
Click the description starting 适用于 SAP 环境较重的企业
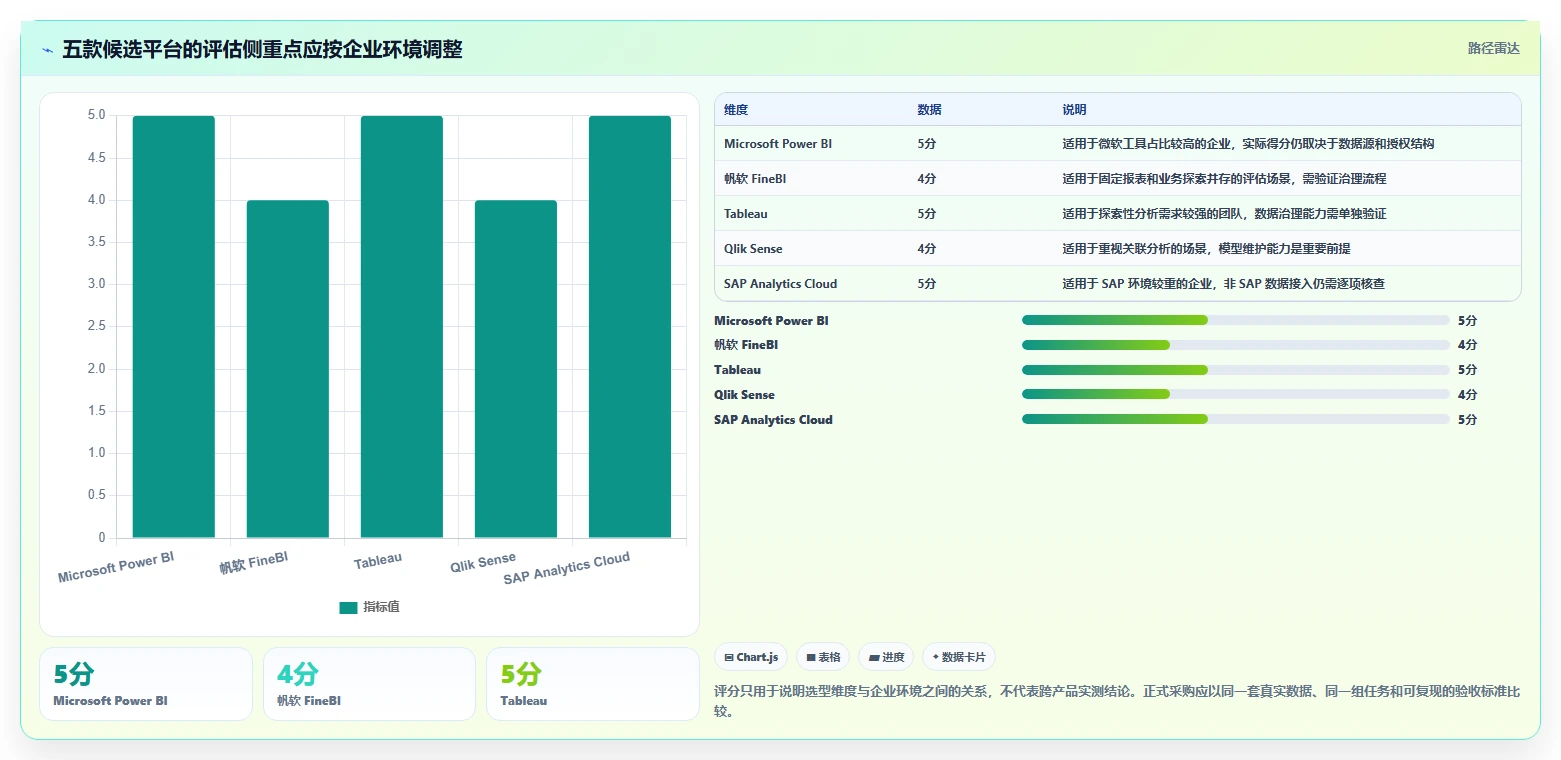pos(1223,284)
